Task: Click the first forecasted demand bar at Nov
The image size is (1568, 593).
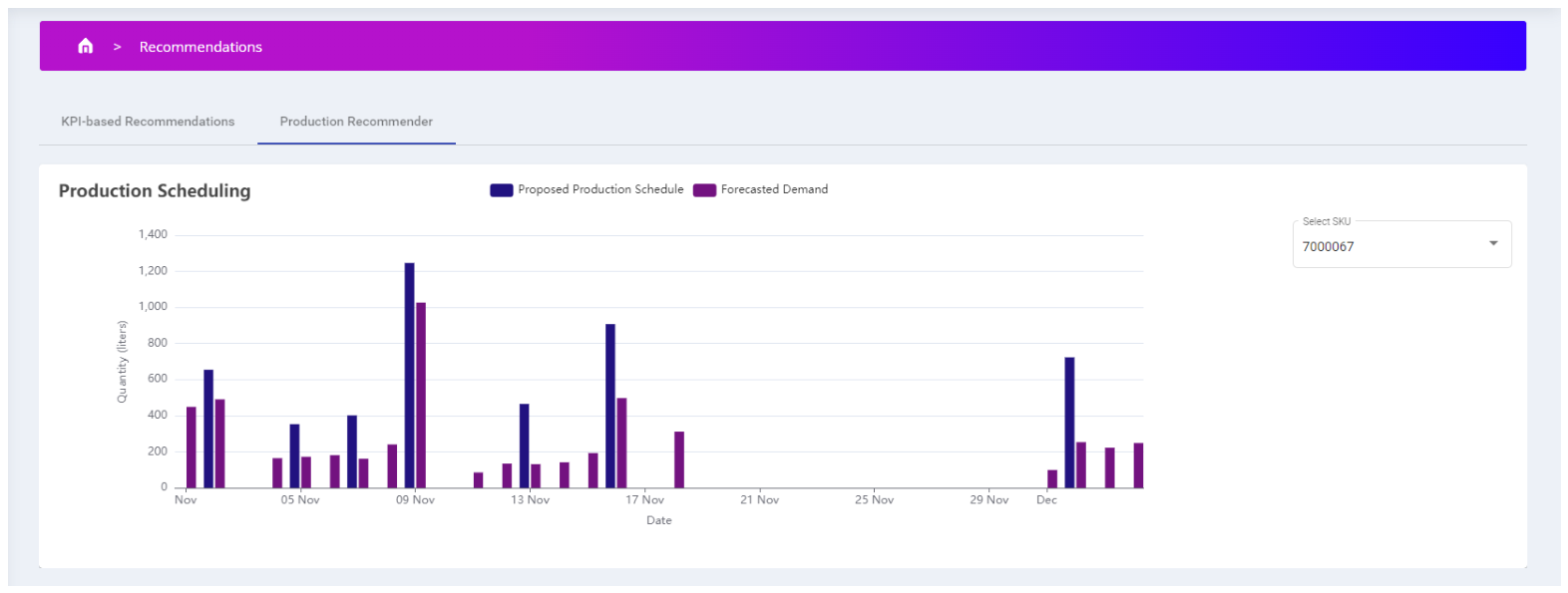Action: pyautogui.click(x=192, y=447)
